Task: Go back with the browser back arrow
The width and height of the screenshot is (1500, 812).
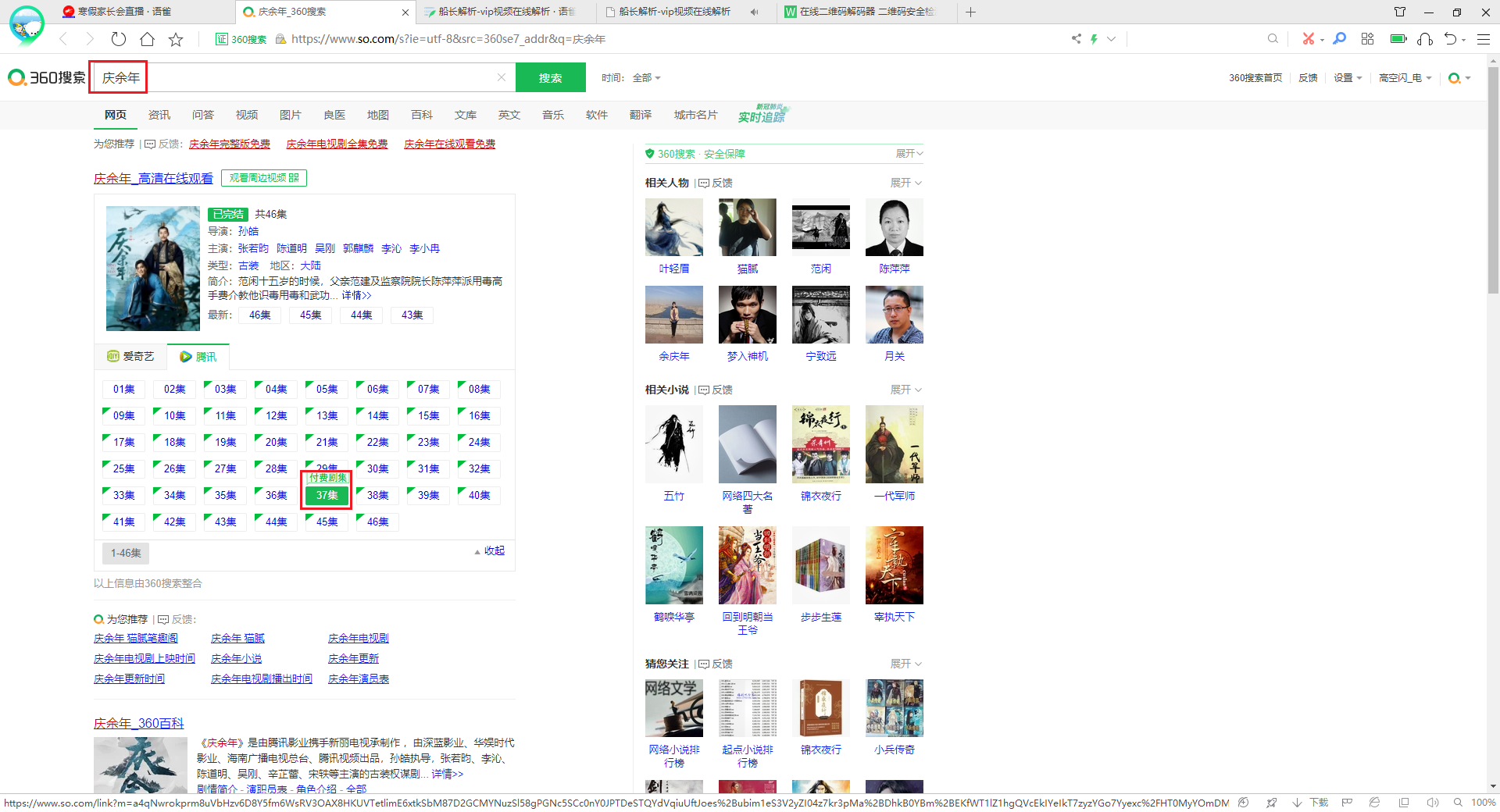Action: [x=64, y=39]
